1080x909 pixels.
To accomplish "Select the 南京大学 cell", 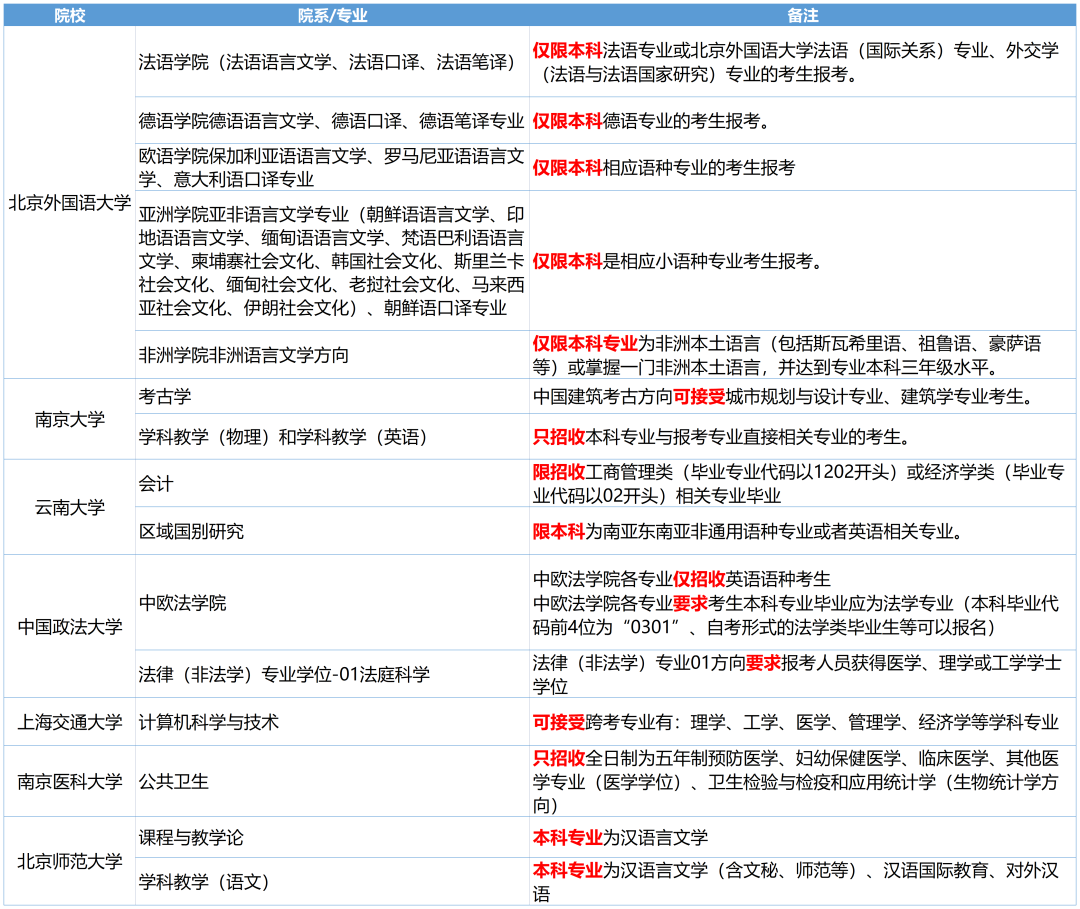I will coord(70,419).
